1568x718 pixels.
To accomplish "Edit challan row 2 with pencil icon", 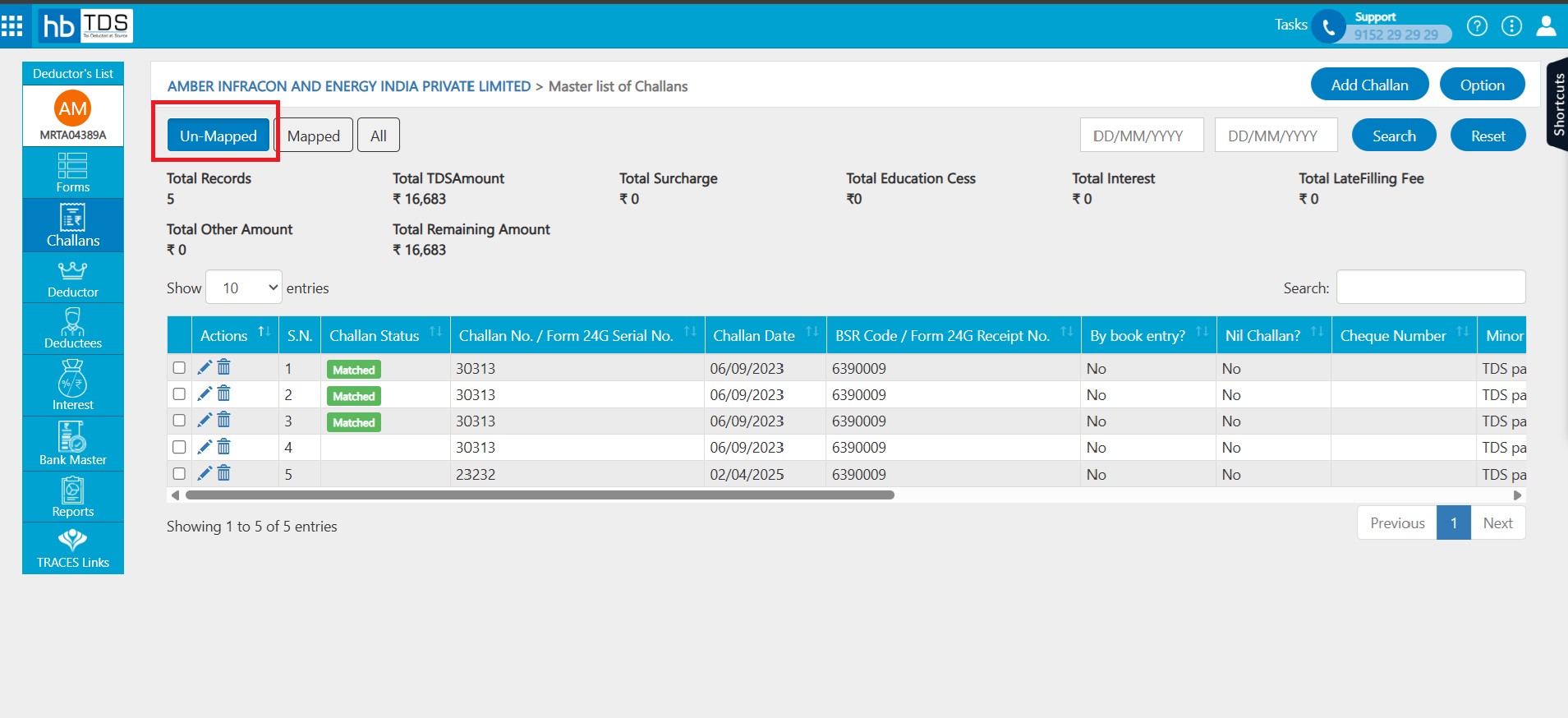I will pyautogui.click(x=205, y=394).
